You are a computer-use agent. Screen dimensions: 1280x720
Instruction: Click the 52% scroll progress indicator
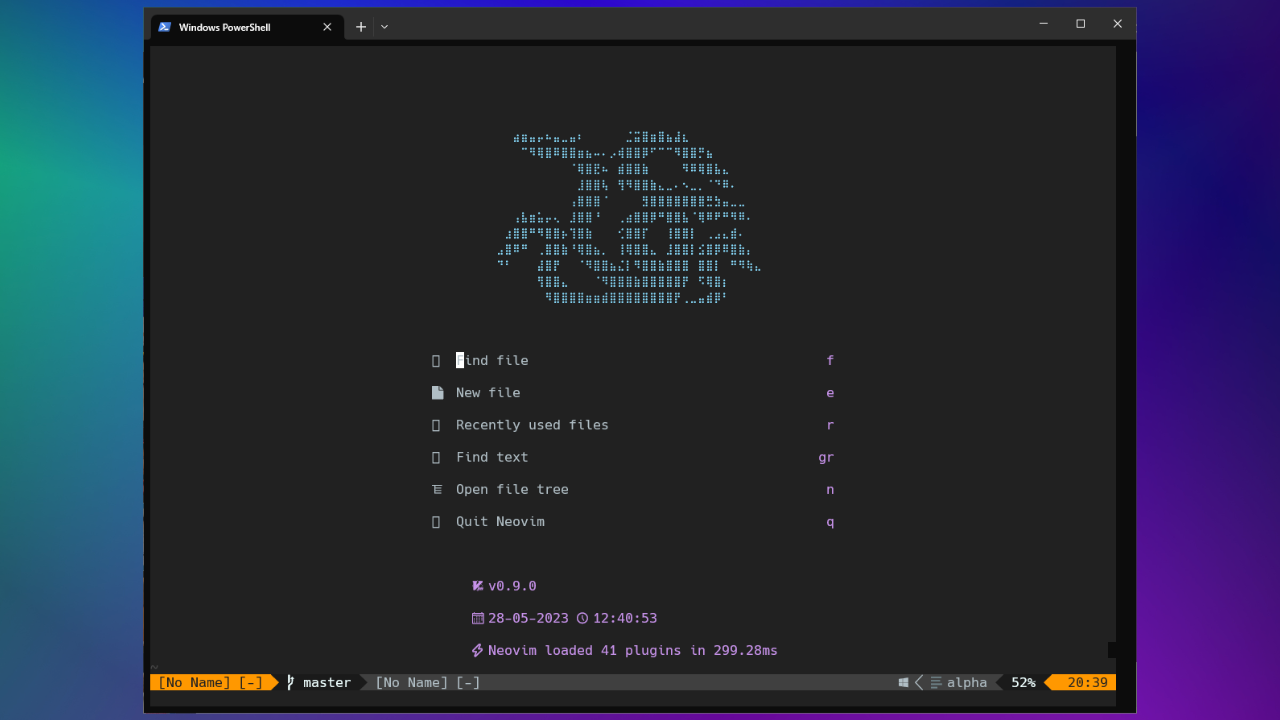(x=1022, y=682)
